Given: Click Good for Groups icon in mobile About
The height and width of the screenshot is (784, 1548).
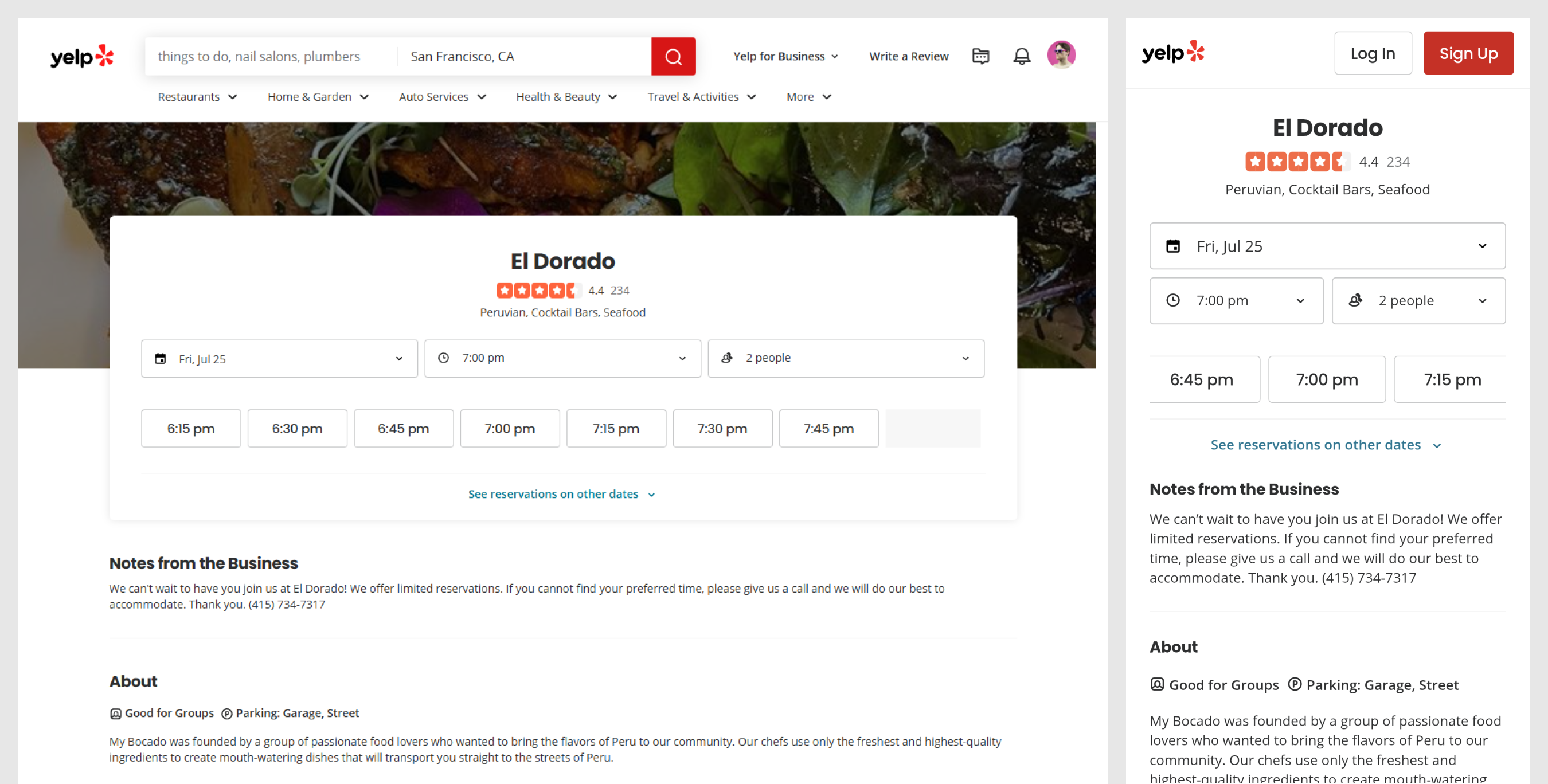Looking at the screenshot, I should coord(1157,684).
